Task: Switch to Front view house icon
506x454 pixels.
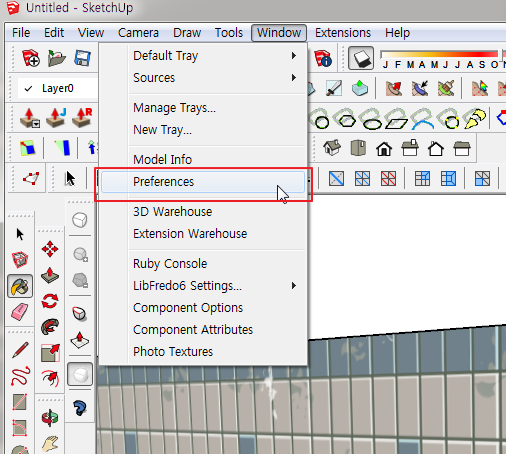Action: (384, 149)
